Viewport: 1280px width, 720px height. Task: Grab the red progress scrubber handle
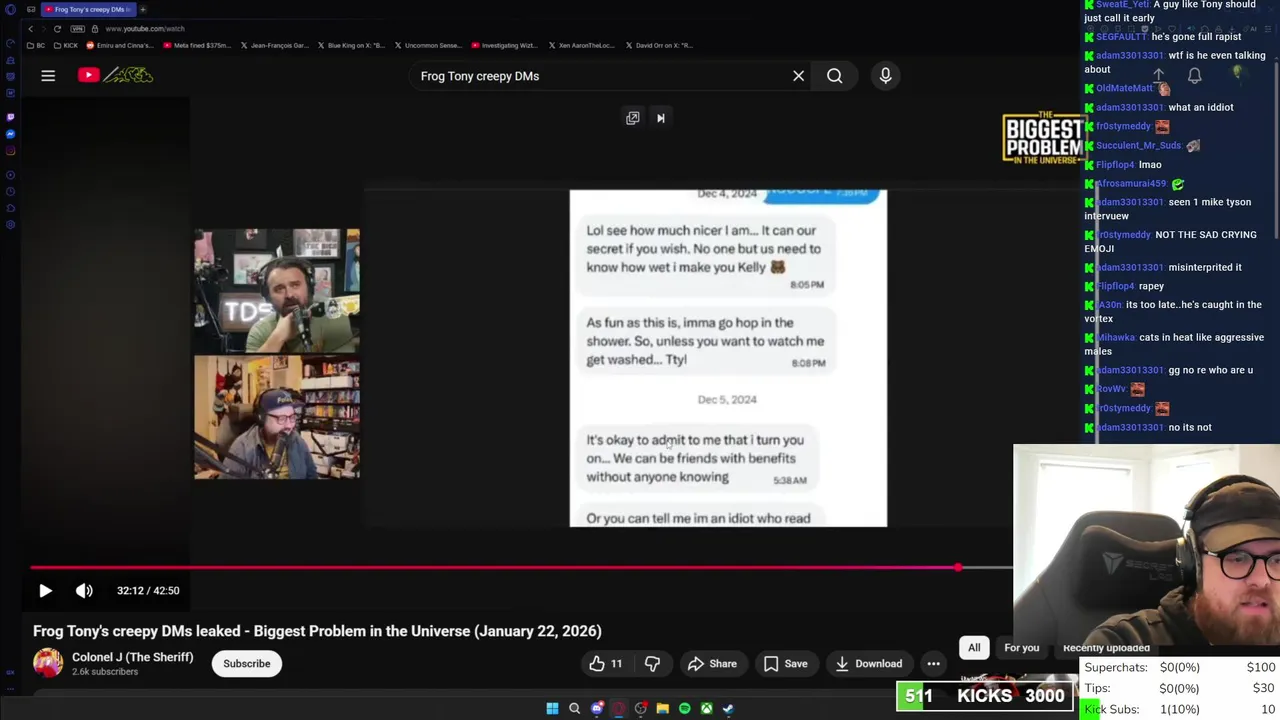click(x=958, y=567)
